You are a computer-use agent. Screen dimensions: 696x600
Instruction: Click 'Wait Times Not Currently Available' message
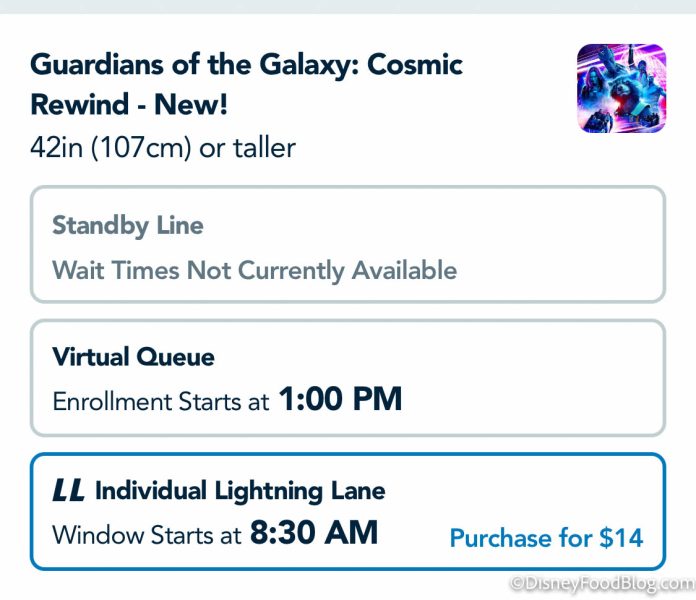click(x=254, y=269)
